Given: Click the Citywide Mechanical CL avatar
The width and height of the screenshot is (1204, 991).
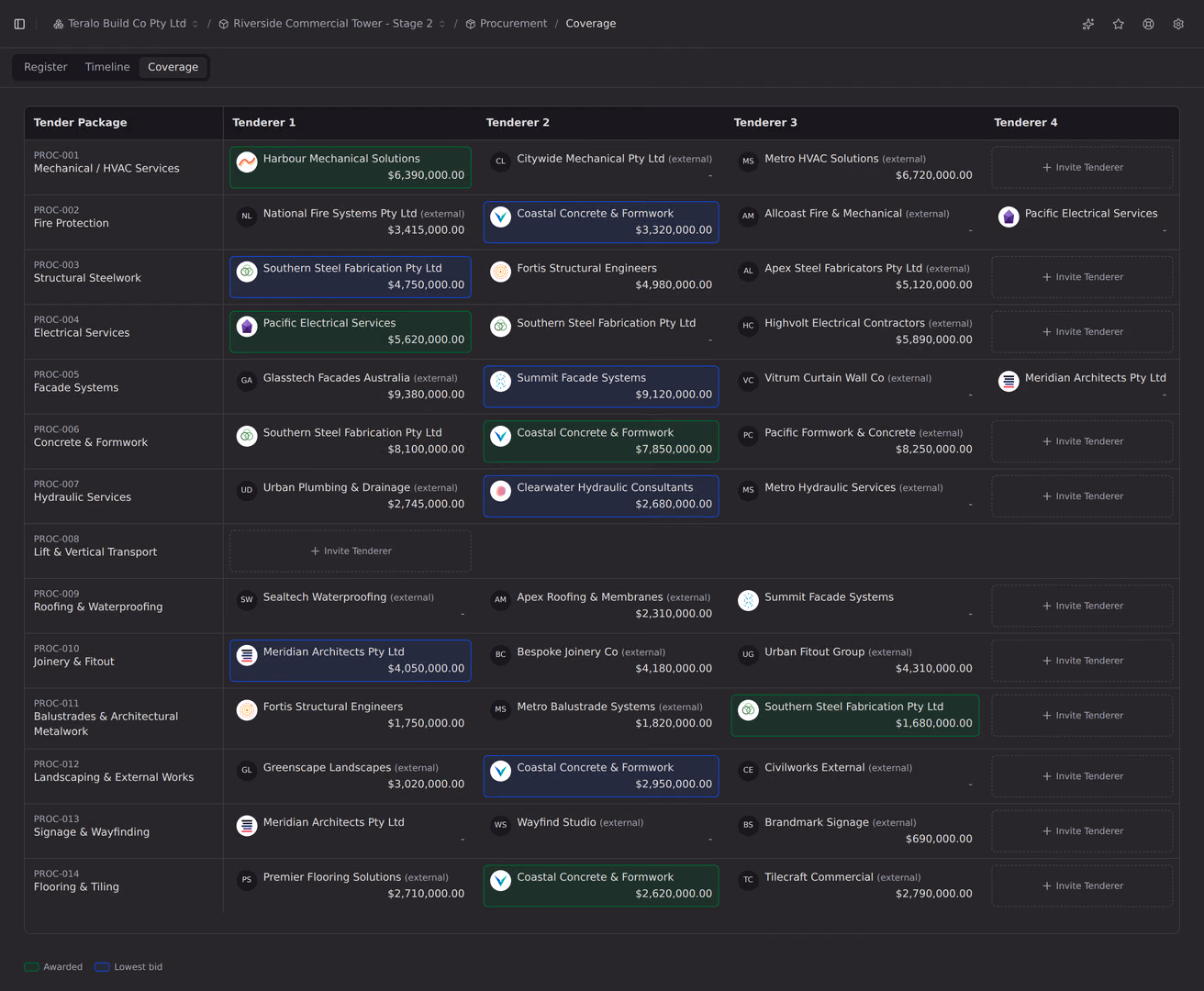Looking at the screenshot, I should tap(500, 161).
